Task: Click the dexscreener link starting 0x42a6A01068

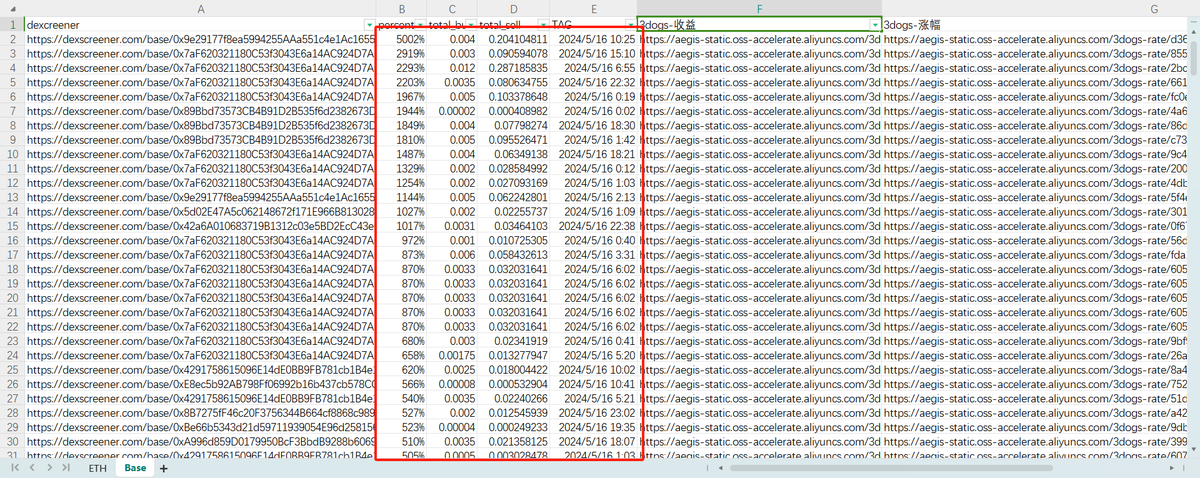Action: click(202, 226)
